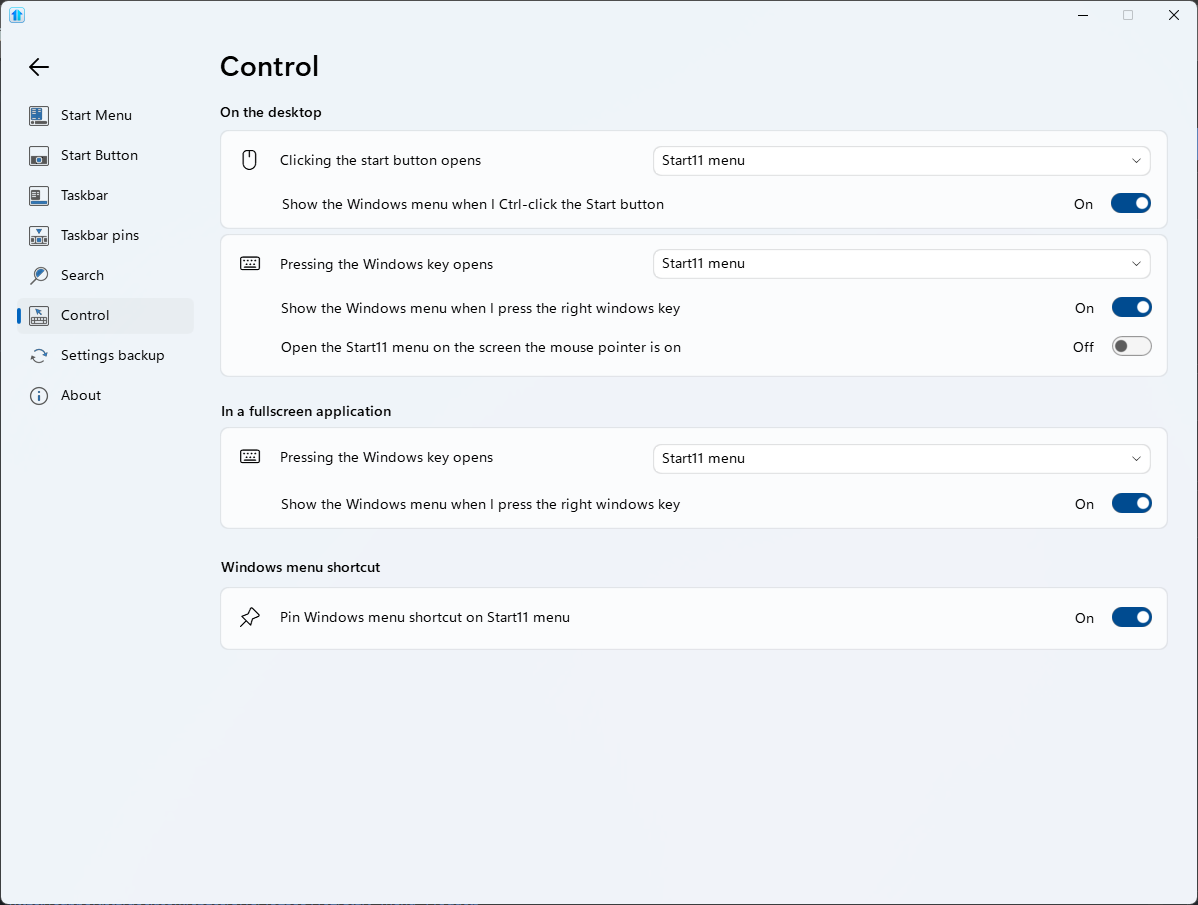1198x905 pixels.
Task: Turn off desktop right windows key toggle
Action: [1131, 308]
